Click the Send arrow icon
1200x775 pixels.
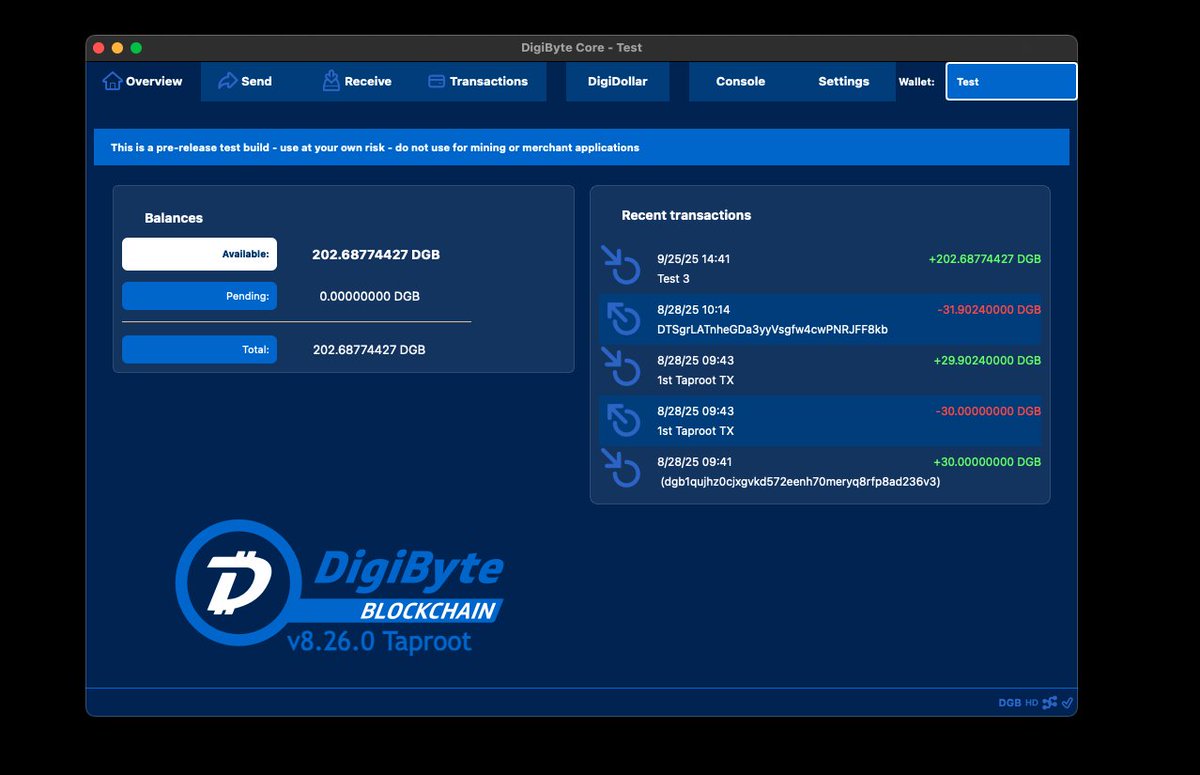click(x=227, y=81)
